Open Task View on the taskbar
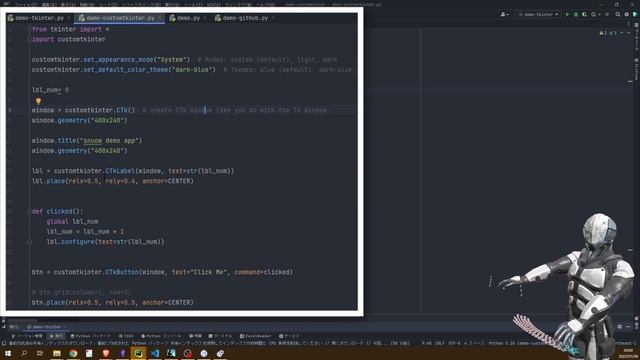Image resolution: width=640 pixels, height=360 pixels. coord(40,353)
